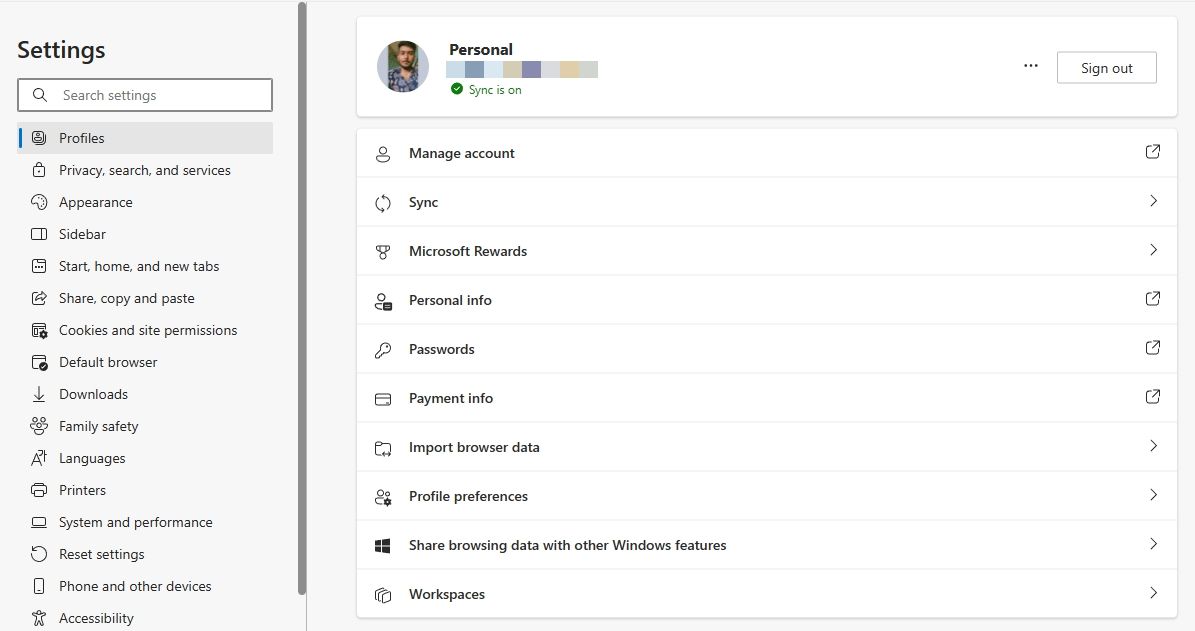Expand Import browser data chevron
Screen dimensions: 1195x631
(1153, 446)
